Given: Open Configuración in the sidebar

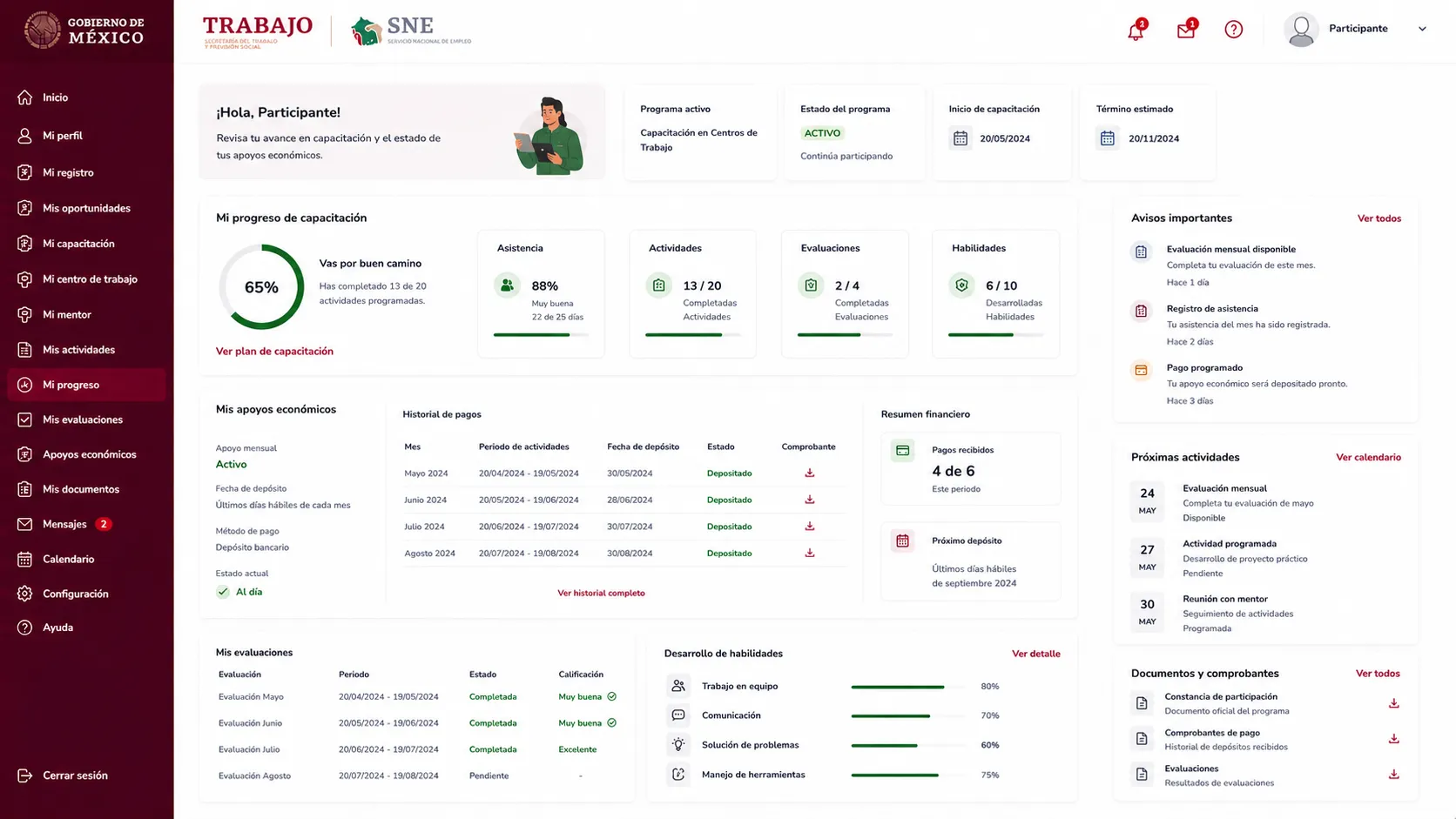Looking at the screenshot, I should (x=86, y=594).
